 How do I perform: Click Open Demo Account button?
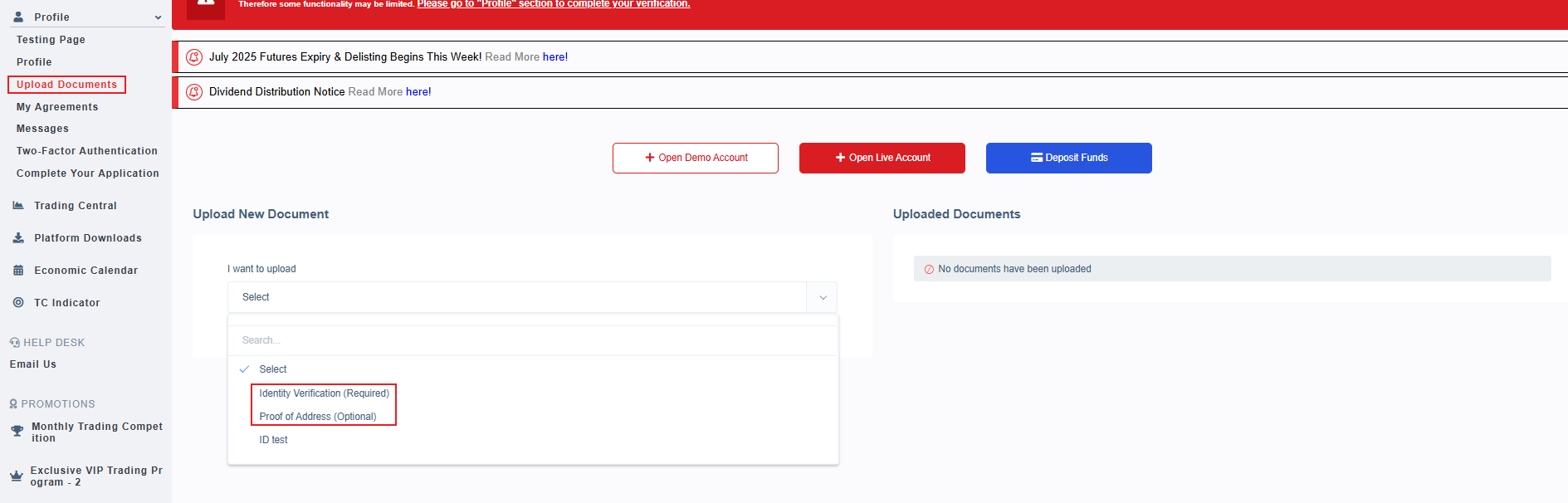[x=696, y=158]
